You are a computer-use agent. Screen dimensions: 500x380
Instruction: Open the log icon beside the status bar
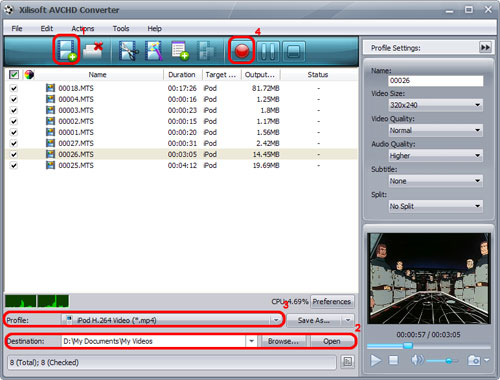pos(347,362)
